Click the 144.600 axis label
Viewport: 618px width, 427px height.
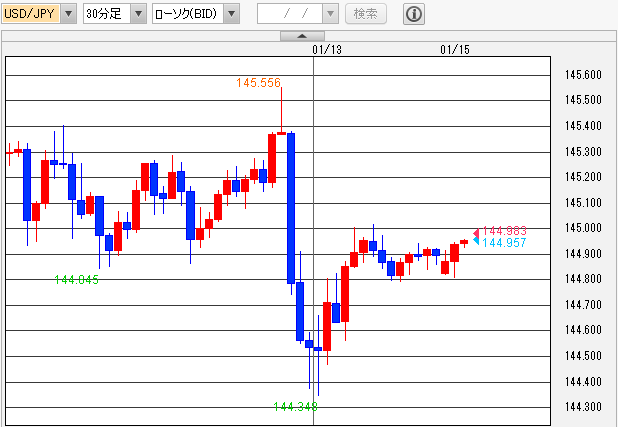click(583, 330)
